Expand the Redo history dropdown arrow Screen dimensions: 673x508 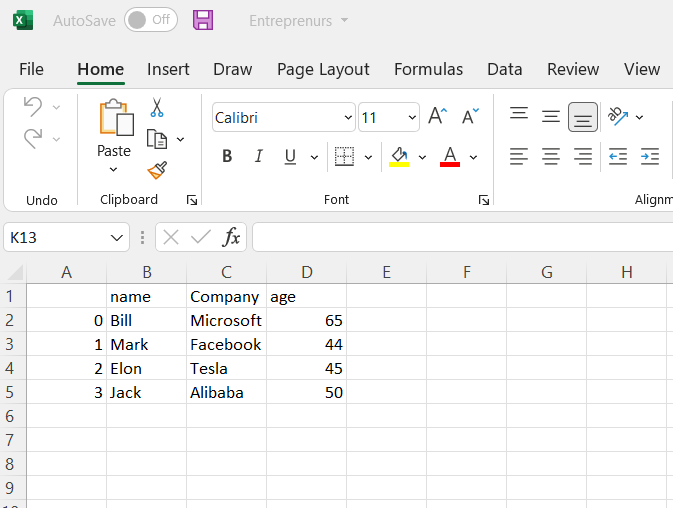point(56,139)
